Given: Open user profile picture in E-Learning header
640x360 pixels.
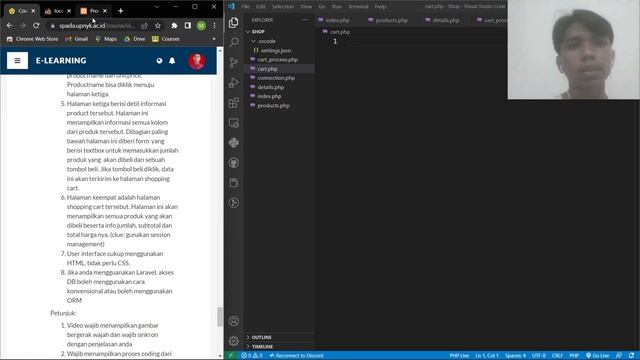Looking at the screenshot, I should click(196, 61).
